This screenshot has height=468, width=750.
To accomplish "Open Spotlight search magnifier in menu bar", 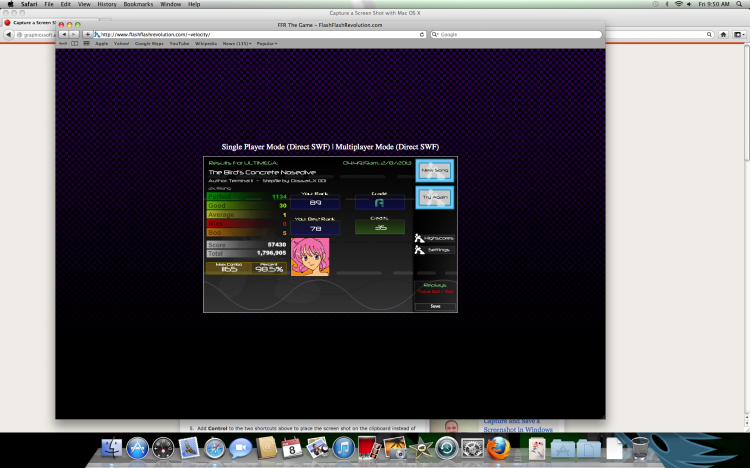I will 739,4.
